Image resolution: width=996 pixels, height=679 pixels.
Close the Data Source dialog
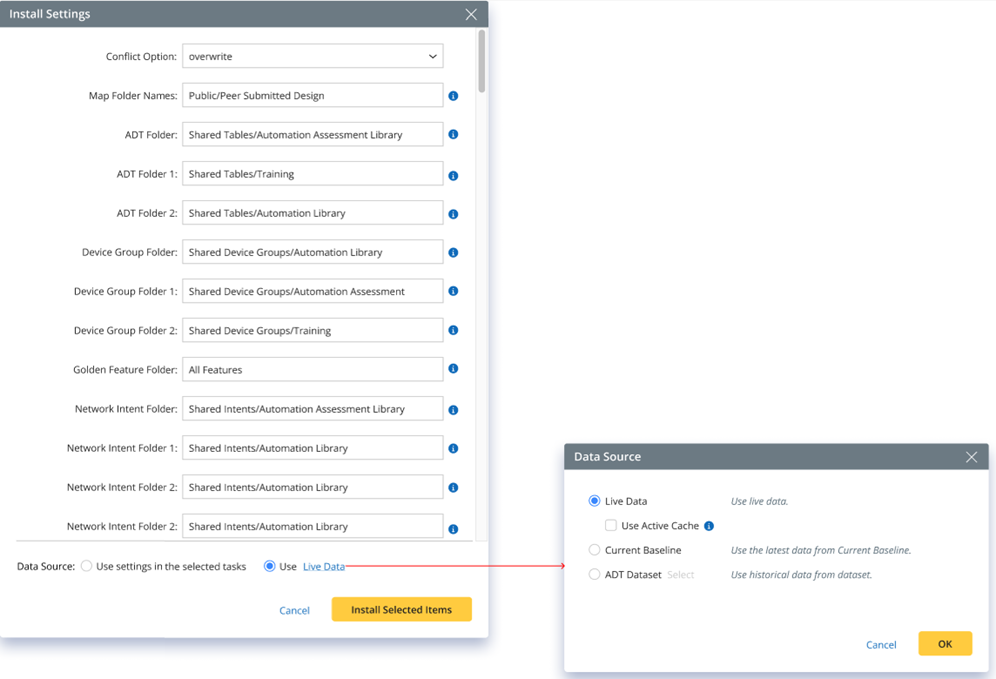971,457
